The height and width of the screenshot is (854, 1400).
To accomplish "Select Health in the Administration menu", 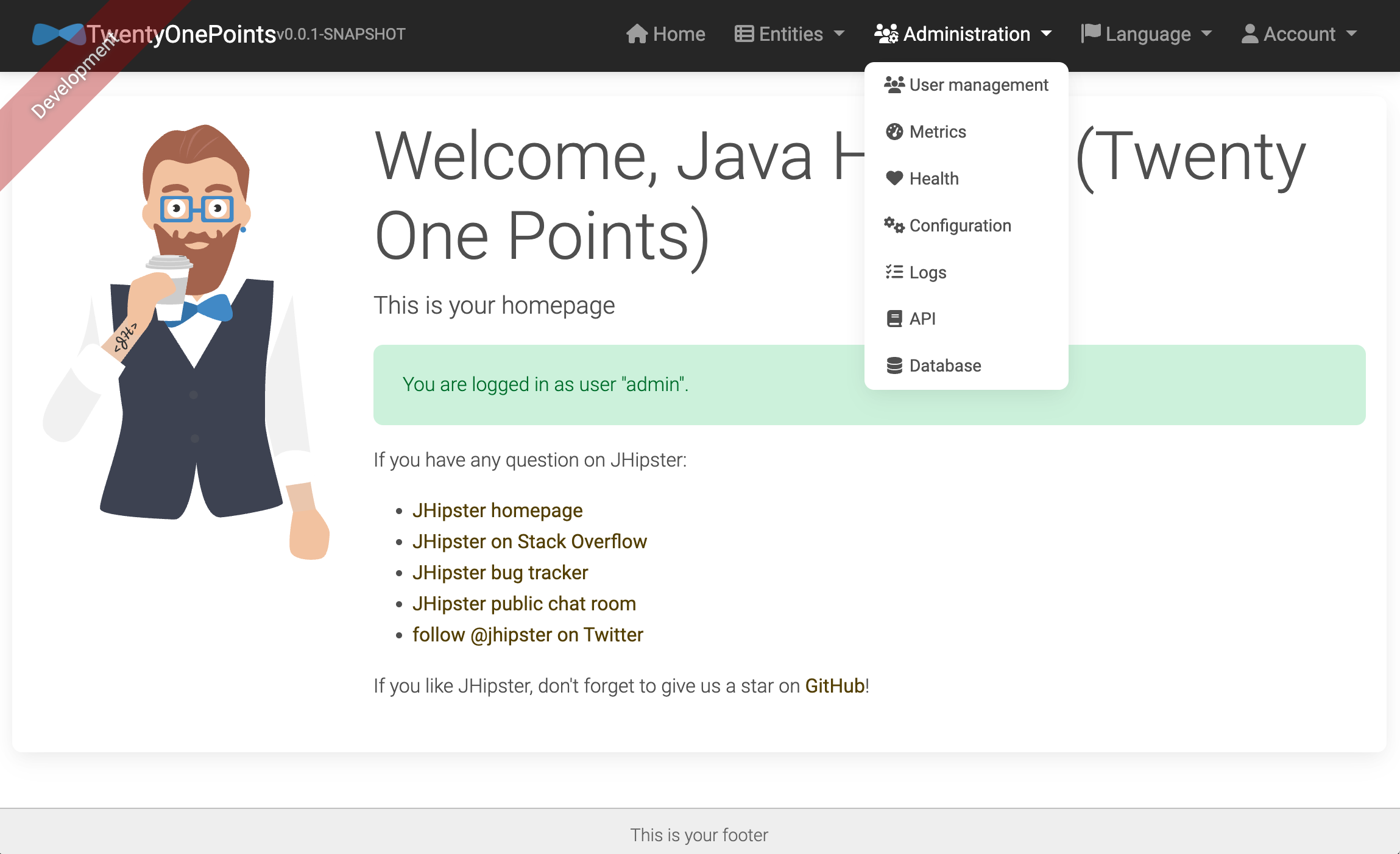I will click(x=966, y=178).
